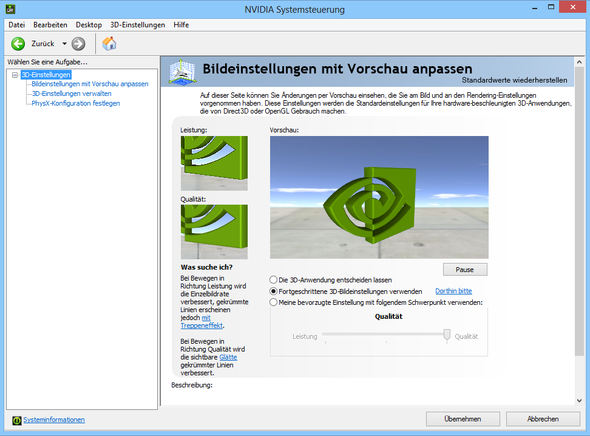
Task: Open the Systeminformationen link
Action: 54,420
